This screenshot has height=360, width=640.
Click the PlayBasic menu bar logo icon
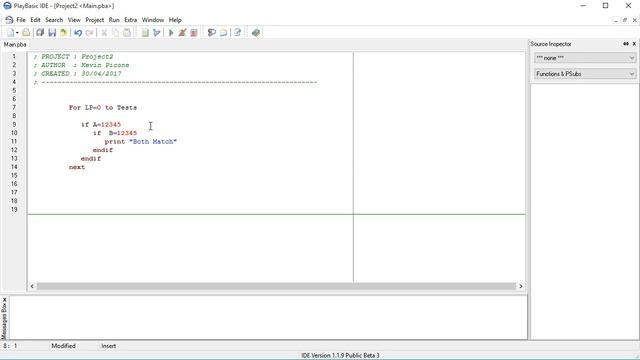point(9,20)
